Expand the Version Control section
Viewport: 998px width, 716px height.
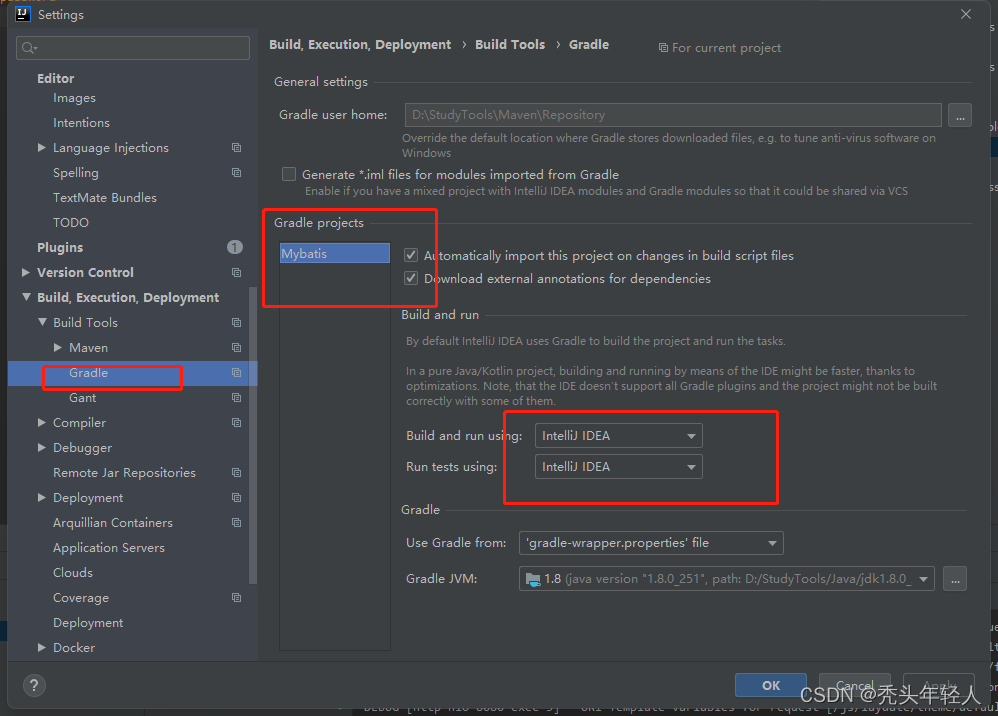25,272
